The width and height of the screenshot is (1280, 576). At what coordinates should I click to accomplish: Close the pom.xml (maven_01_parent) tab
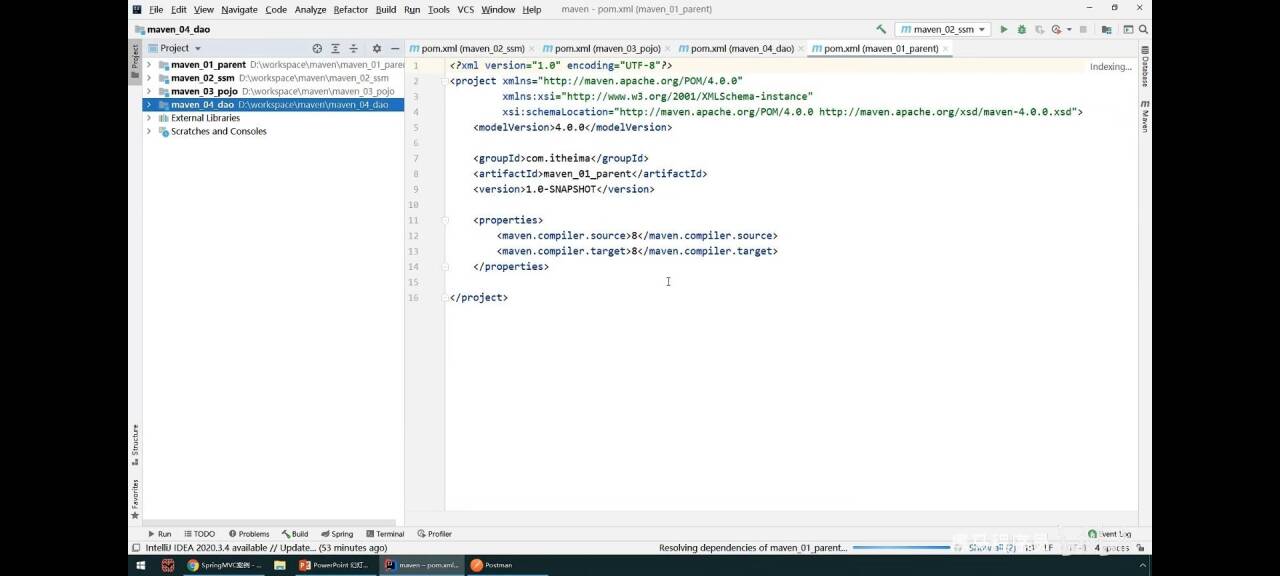point(946,48)
